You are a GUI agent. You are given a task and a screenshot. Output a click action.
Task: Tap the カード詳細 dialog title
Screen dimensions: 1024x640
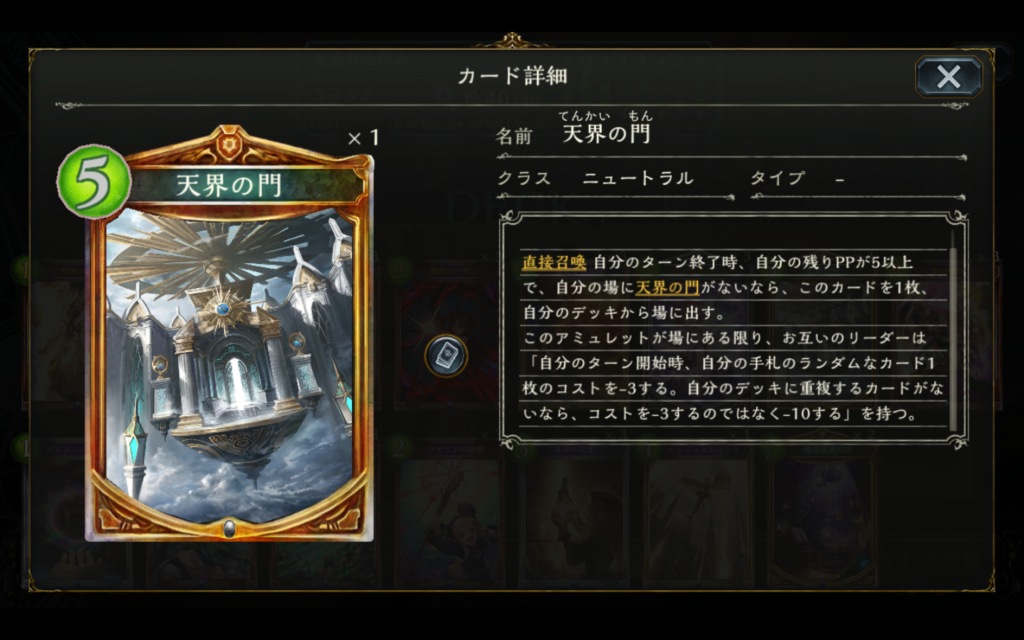(x=512, y=76)
